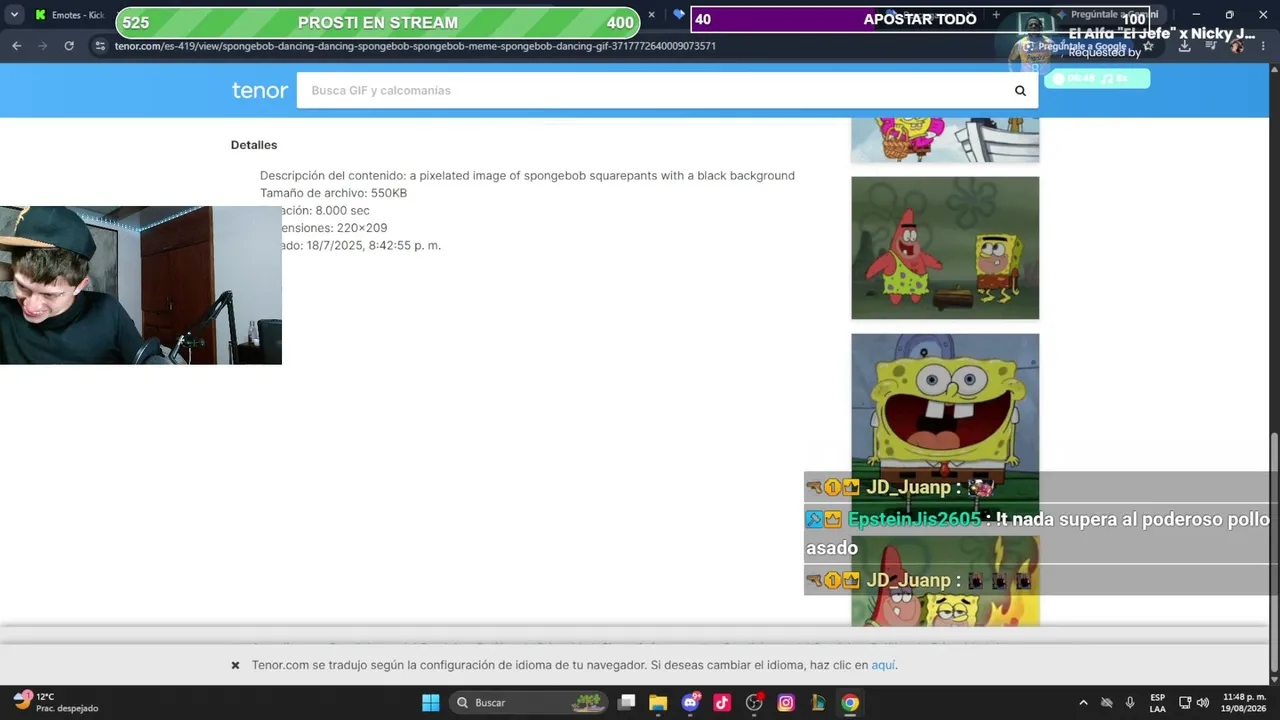Click the magnifying glass search icon on Tenor
1280x720 pixels.
1020,91
